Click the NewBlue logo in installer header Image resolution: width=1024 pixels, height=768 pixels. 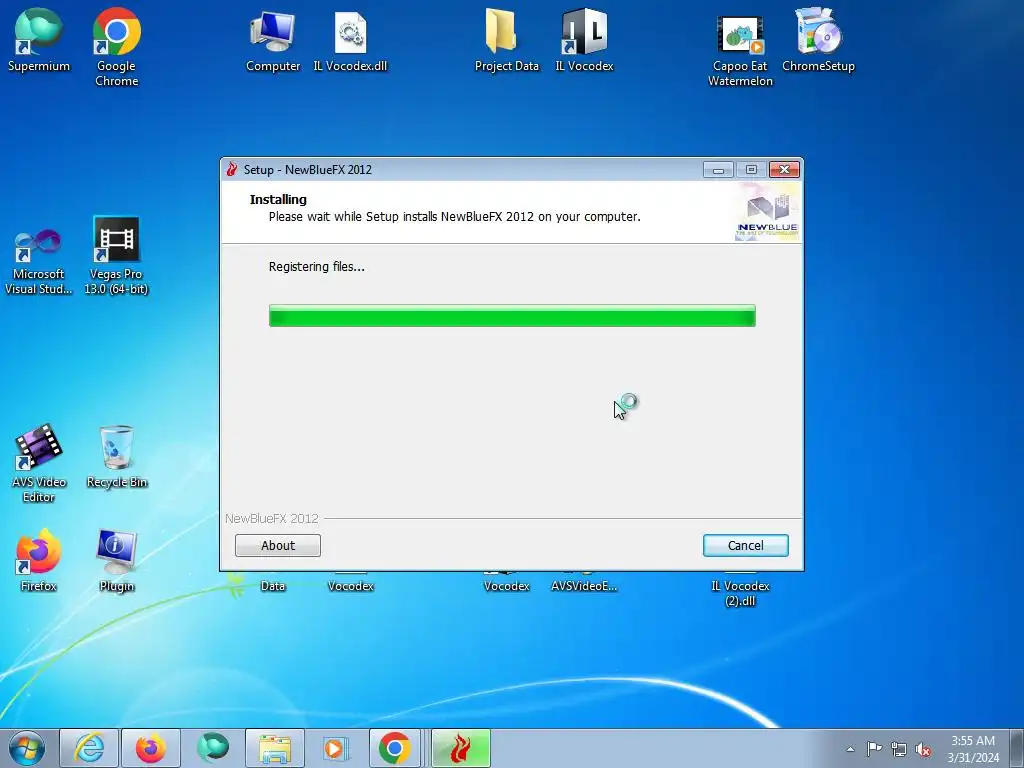[x=768, y=212]
